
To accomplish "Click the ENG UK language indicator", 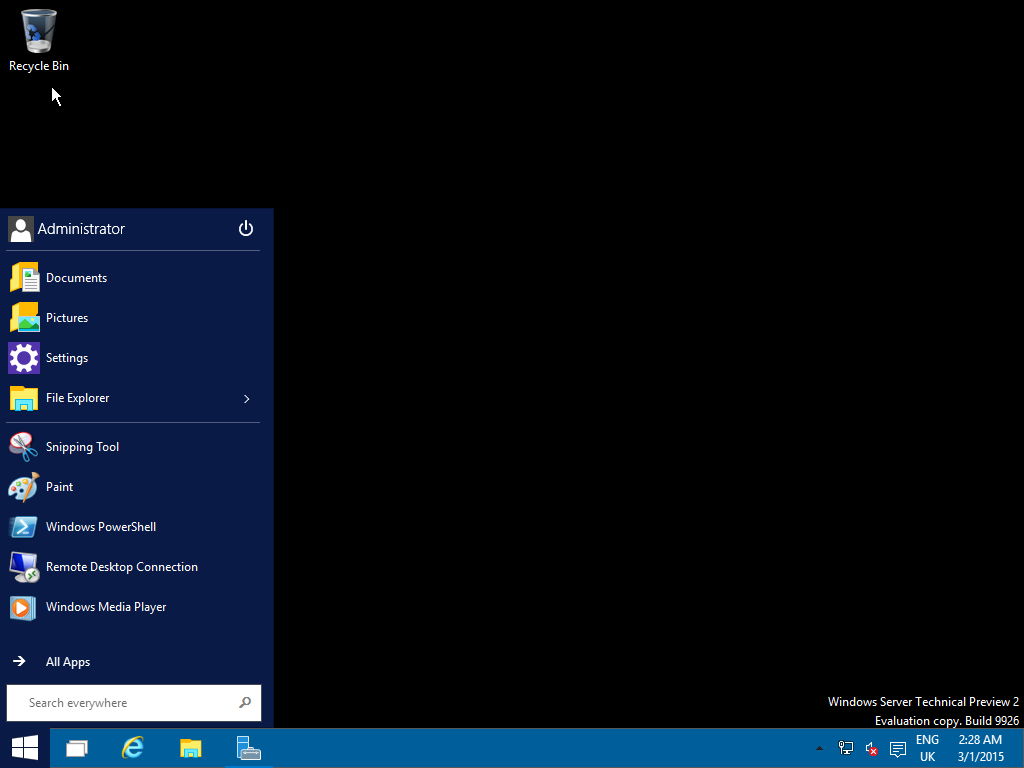I will click(927, 748).
